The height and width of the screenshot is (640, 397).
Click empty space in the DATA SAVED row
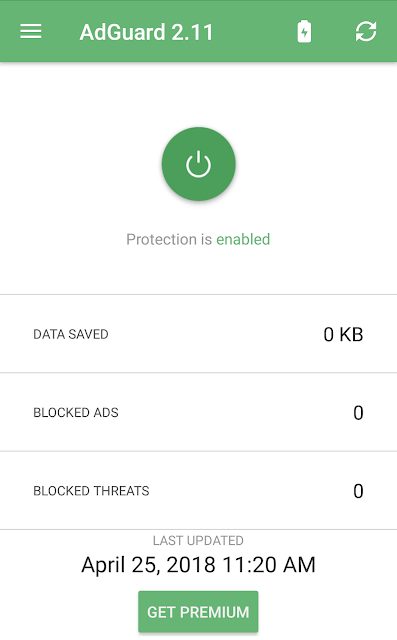click(216, 334)
